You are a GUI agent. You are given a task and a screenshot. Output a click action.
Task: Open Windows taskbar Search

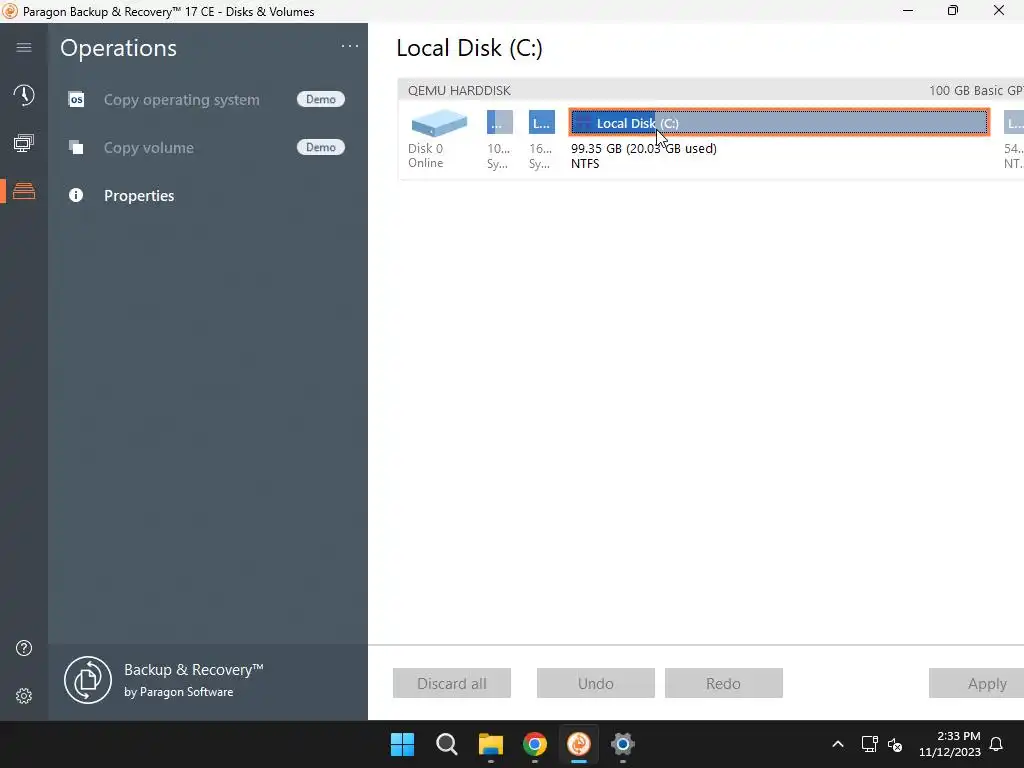[447, 744]
